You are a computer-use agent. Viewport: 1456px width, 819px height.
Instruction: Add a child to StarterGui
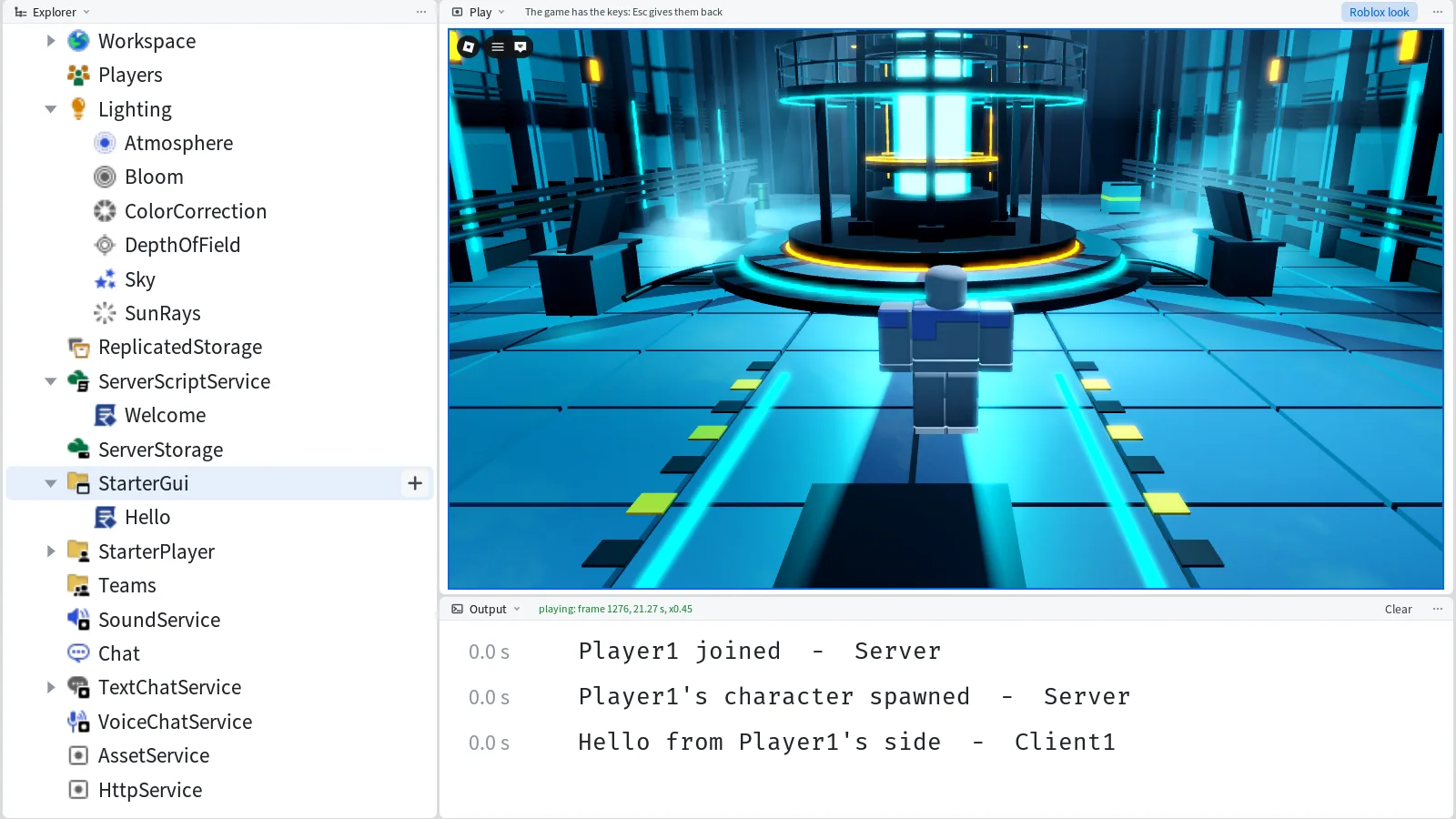click(415, 483)
